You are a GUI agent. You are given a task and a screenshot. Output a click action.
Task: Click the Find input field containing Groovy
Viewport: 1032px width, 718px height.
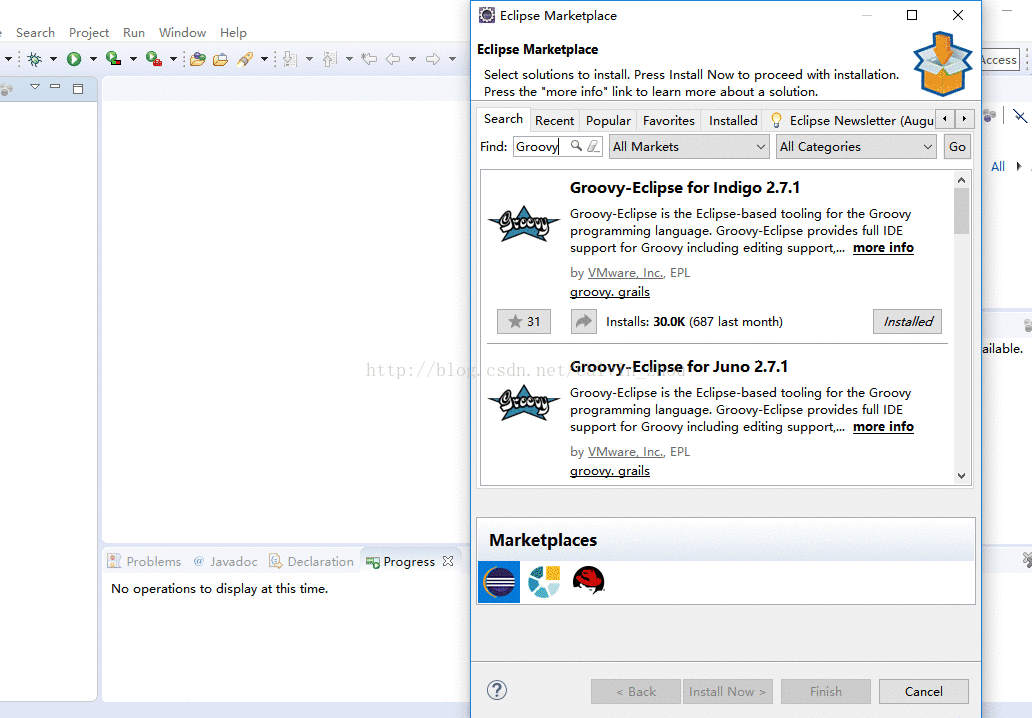[540, 147]
